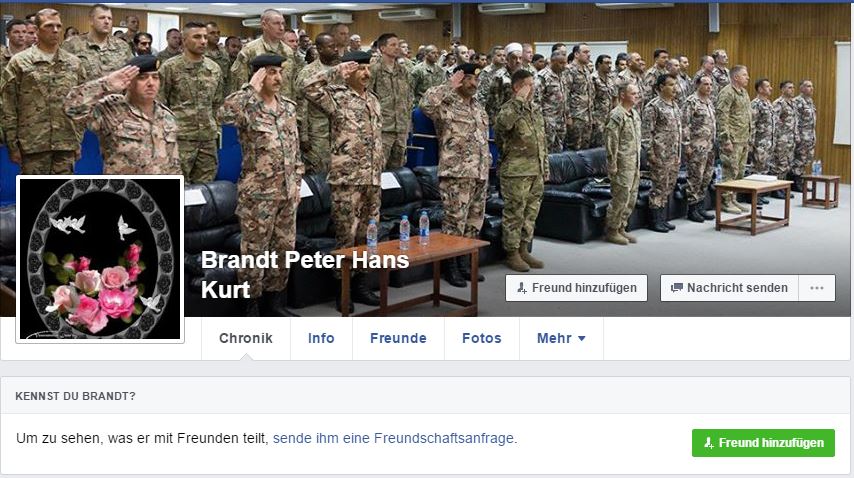This screenshot has height=478, width=854.
Task: Select the Fotos tab
Action: 481,338
